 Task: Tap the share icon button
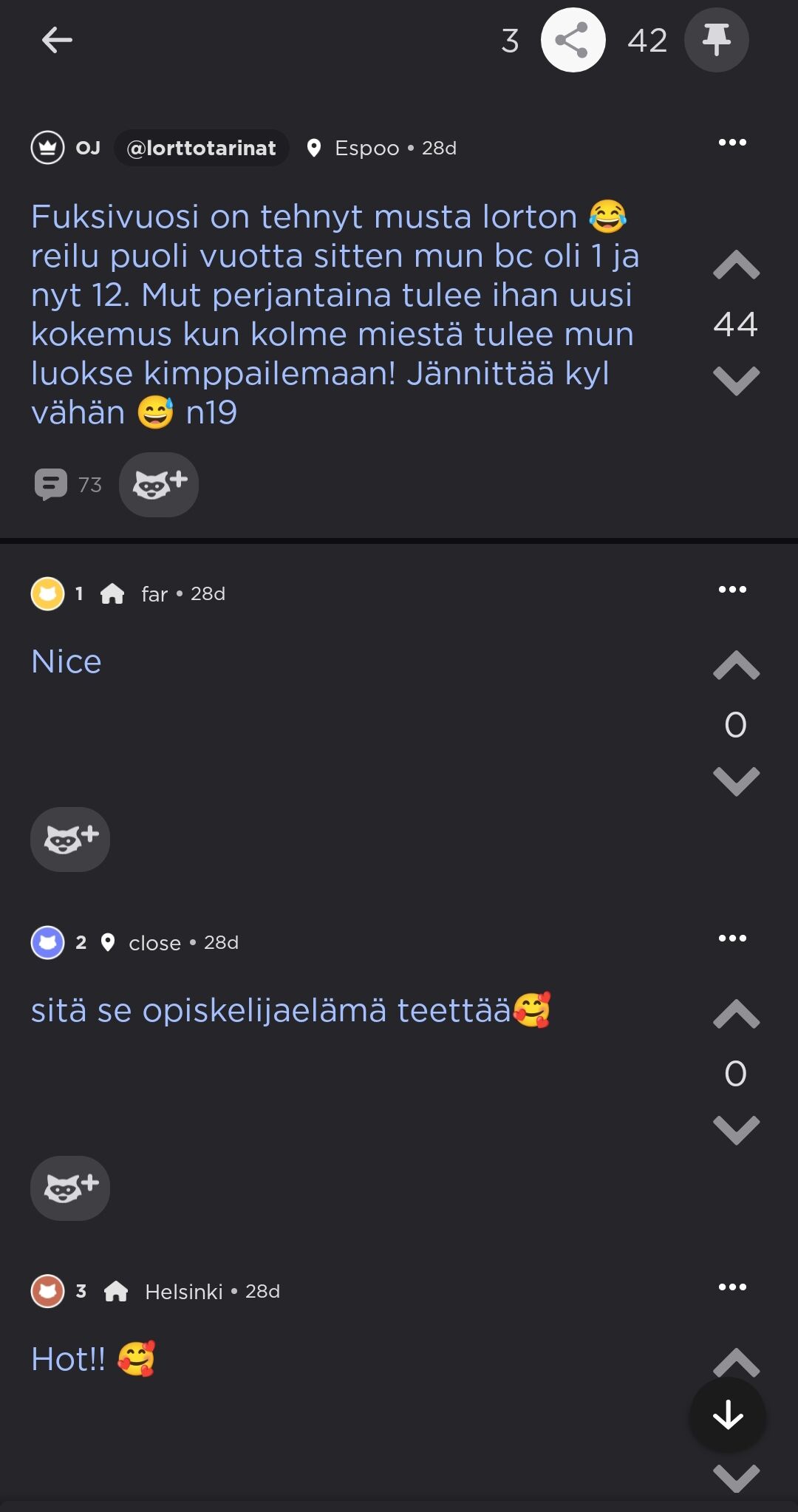pyautogui.click(x=573, y=40)
